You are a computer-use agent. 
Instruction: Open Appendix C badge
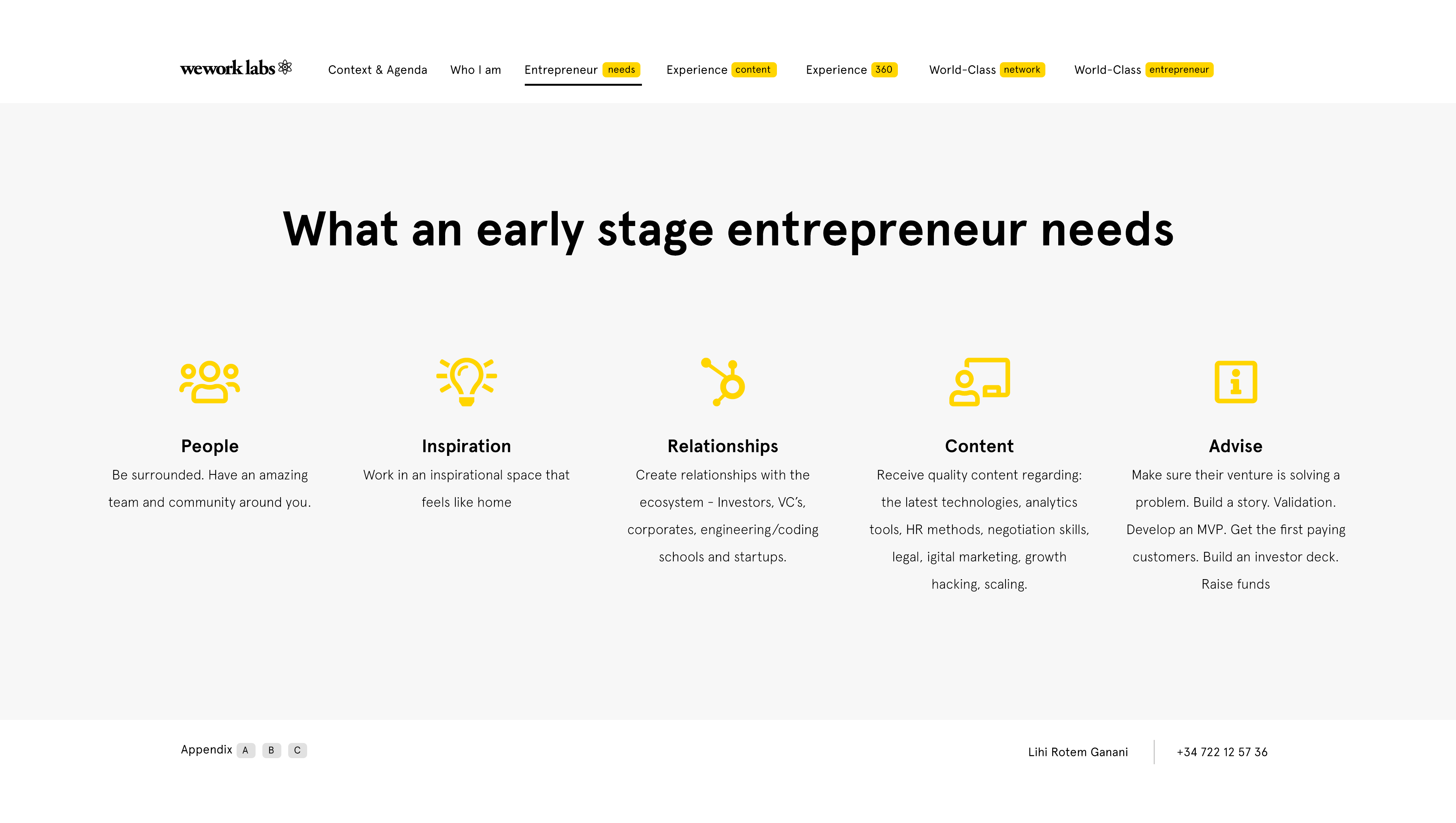(297, 750)
